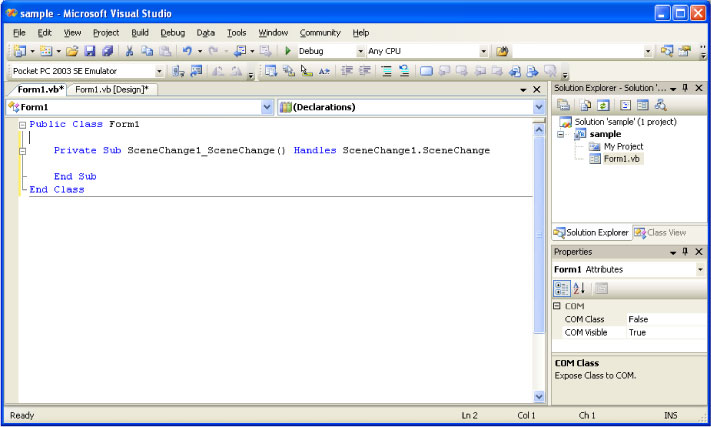This screenshot has height=427, width=711.
Task: Click the Open File folder icon
Action: 72,51
